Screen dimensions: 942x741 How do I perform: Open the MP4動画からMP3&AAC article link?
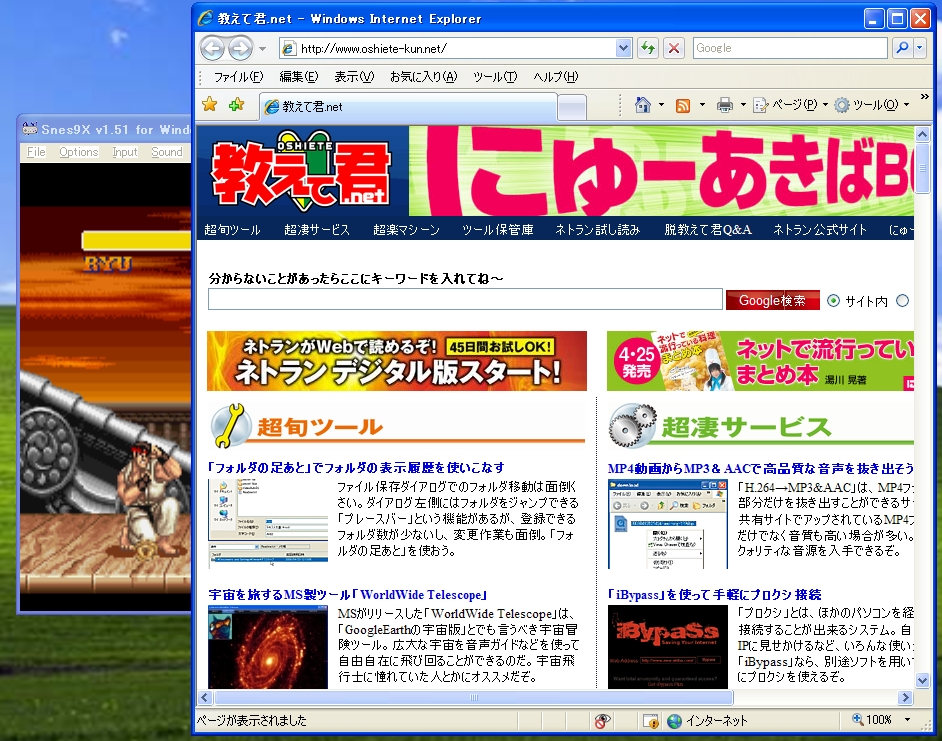click(x=761, y=469)
